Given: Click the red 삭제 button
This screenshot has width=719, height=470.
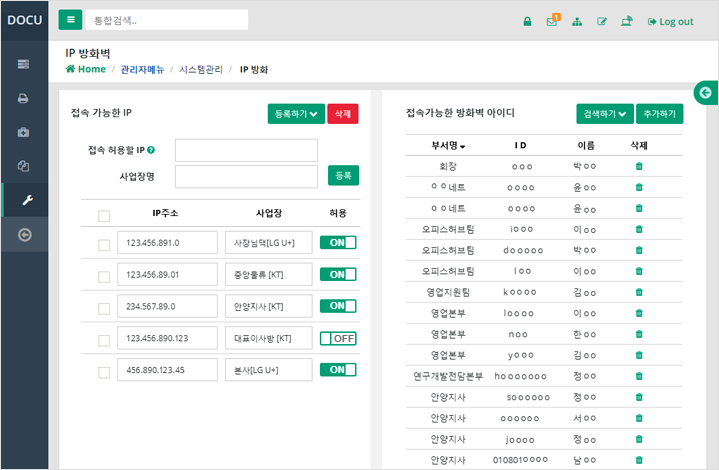Looking at the screenshot, I should click(x=342, y=114).
